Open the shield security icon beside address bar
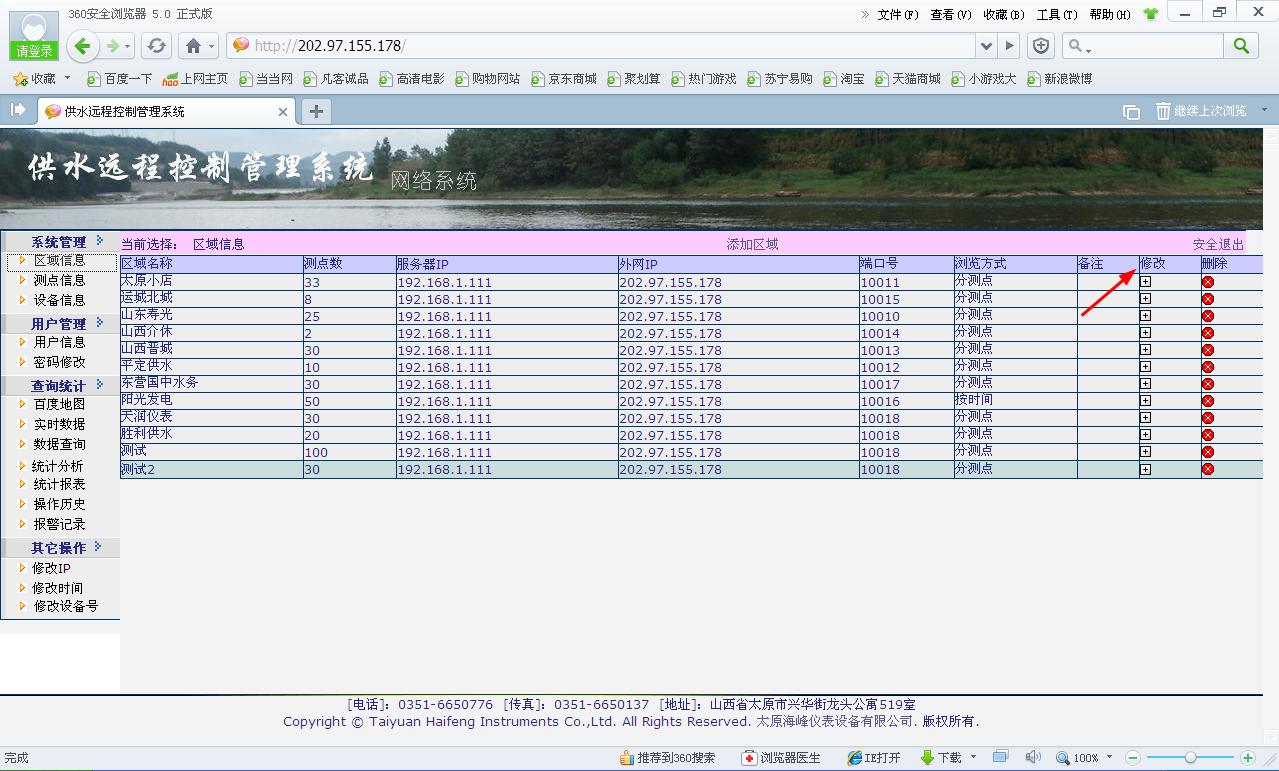Screen dimensions: 1279x771 click(x=1041, y=46)
